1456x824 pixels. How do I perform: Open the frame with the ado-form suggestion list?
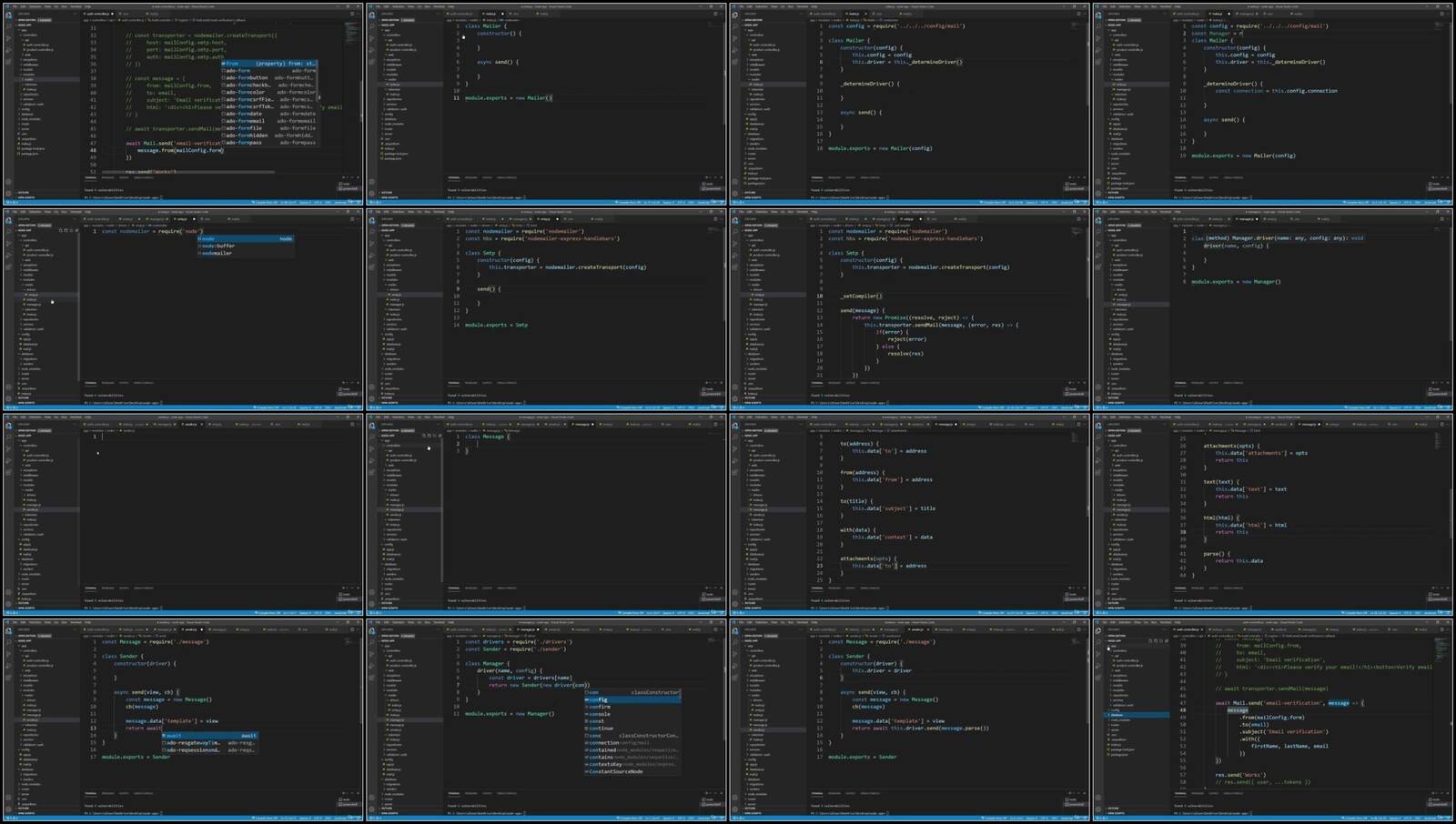tap(183, 103)
